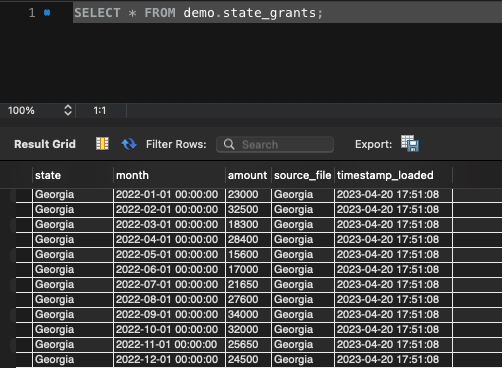Select month cell 2022-10-01 00:00:00
The image size is (502, 368).
(169, 330)
